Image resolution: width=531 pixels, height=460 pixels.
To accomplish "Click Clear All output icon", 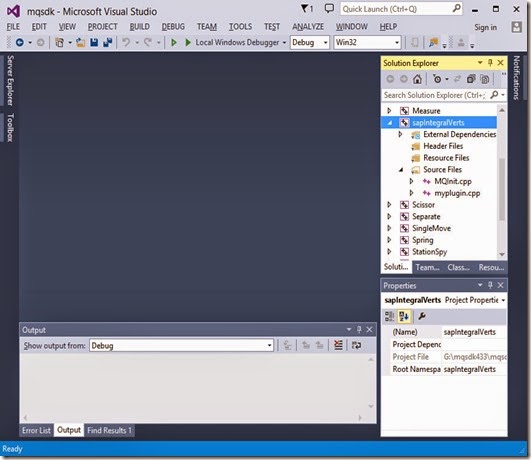I will point(338,346).
